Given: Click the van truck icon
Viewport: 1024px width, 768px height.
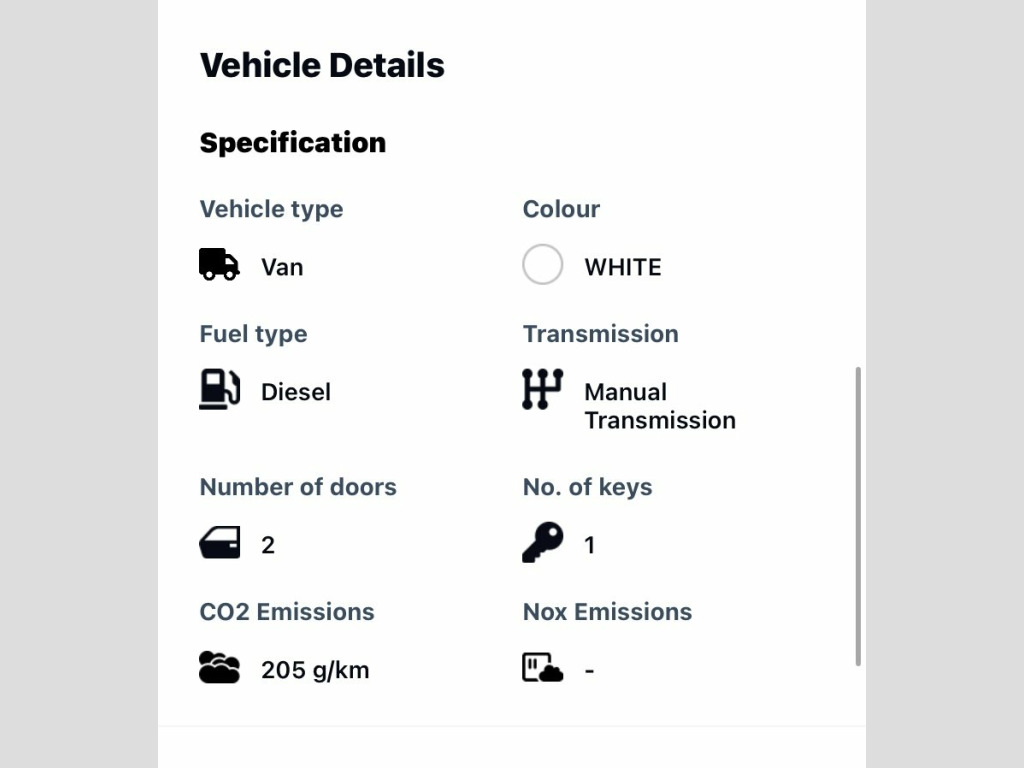Looking at the screenshot, I should tap(219, 265).
